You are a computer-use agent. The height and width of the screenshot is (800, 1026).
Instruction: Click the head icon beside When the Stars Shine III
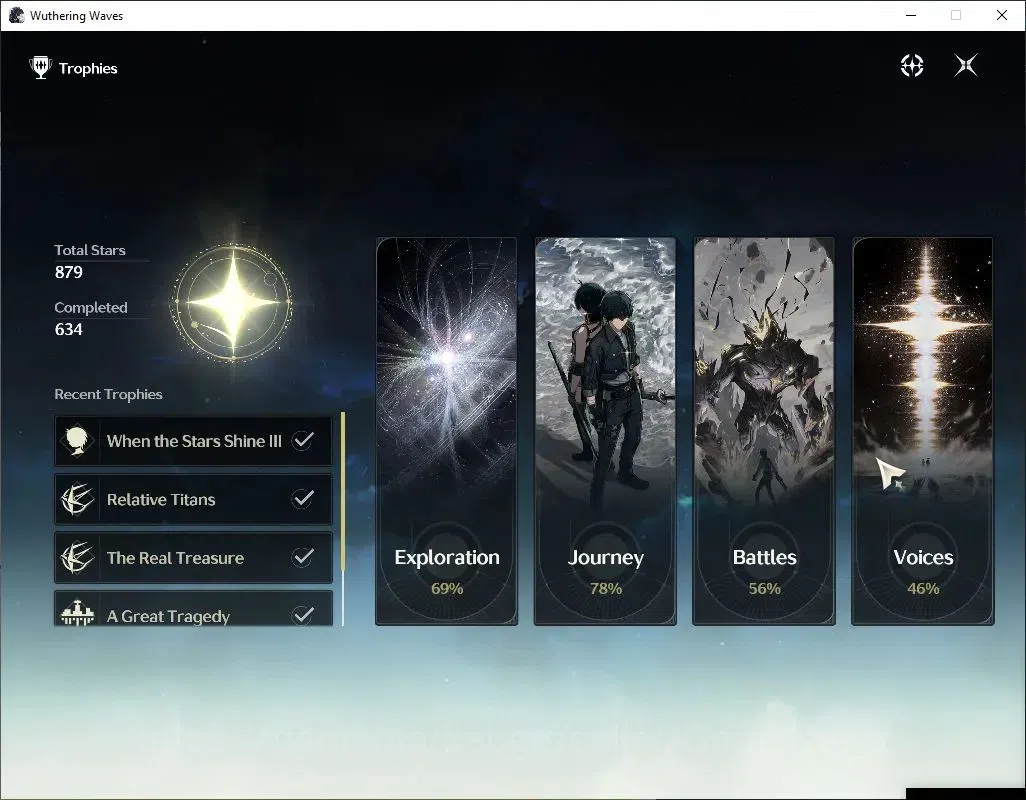click(x=77, y=441)
